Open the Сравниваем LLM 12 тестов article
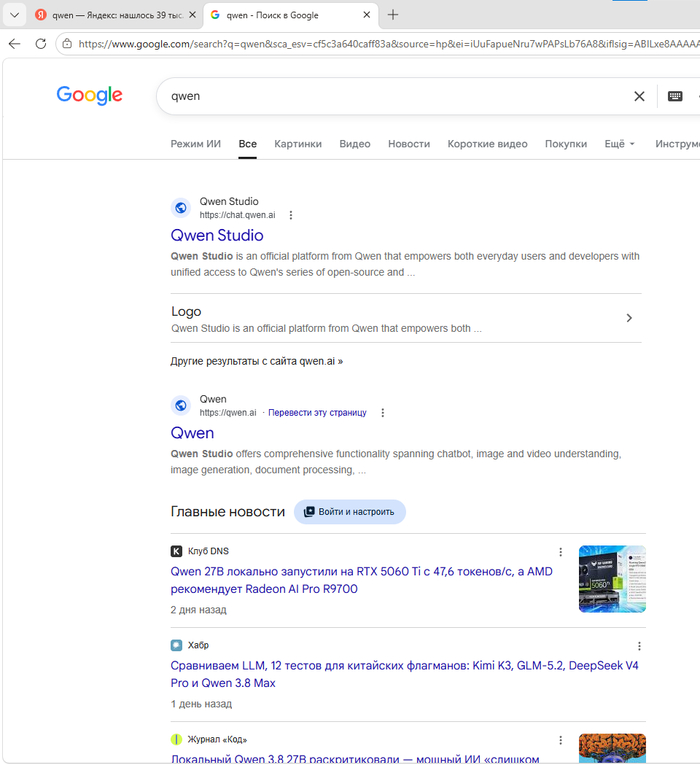Image resolution: width=700 pixels, height=765 pixels. 404,674
